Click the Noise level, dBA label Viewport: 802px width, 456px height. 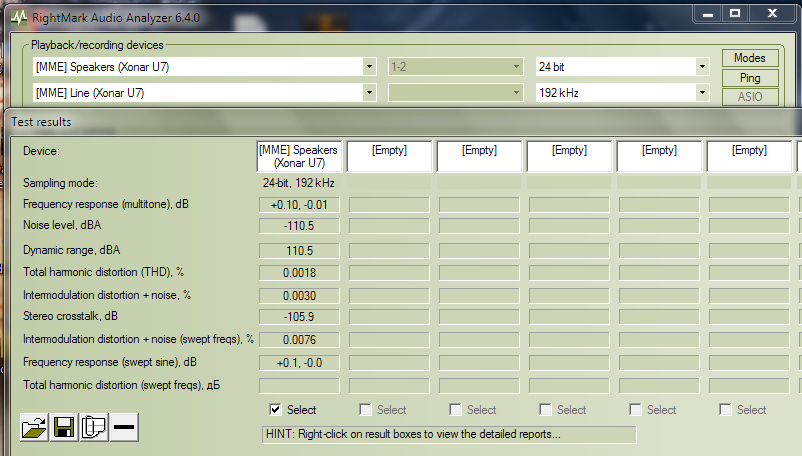click(x=62, y=225)
